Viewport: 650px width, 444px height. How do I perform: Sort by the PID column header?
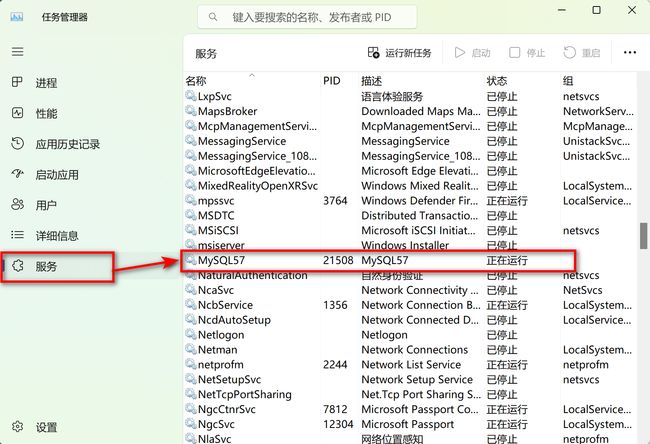339,81
